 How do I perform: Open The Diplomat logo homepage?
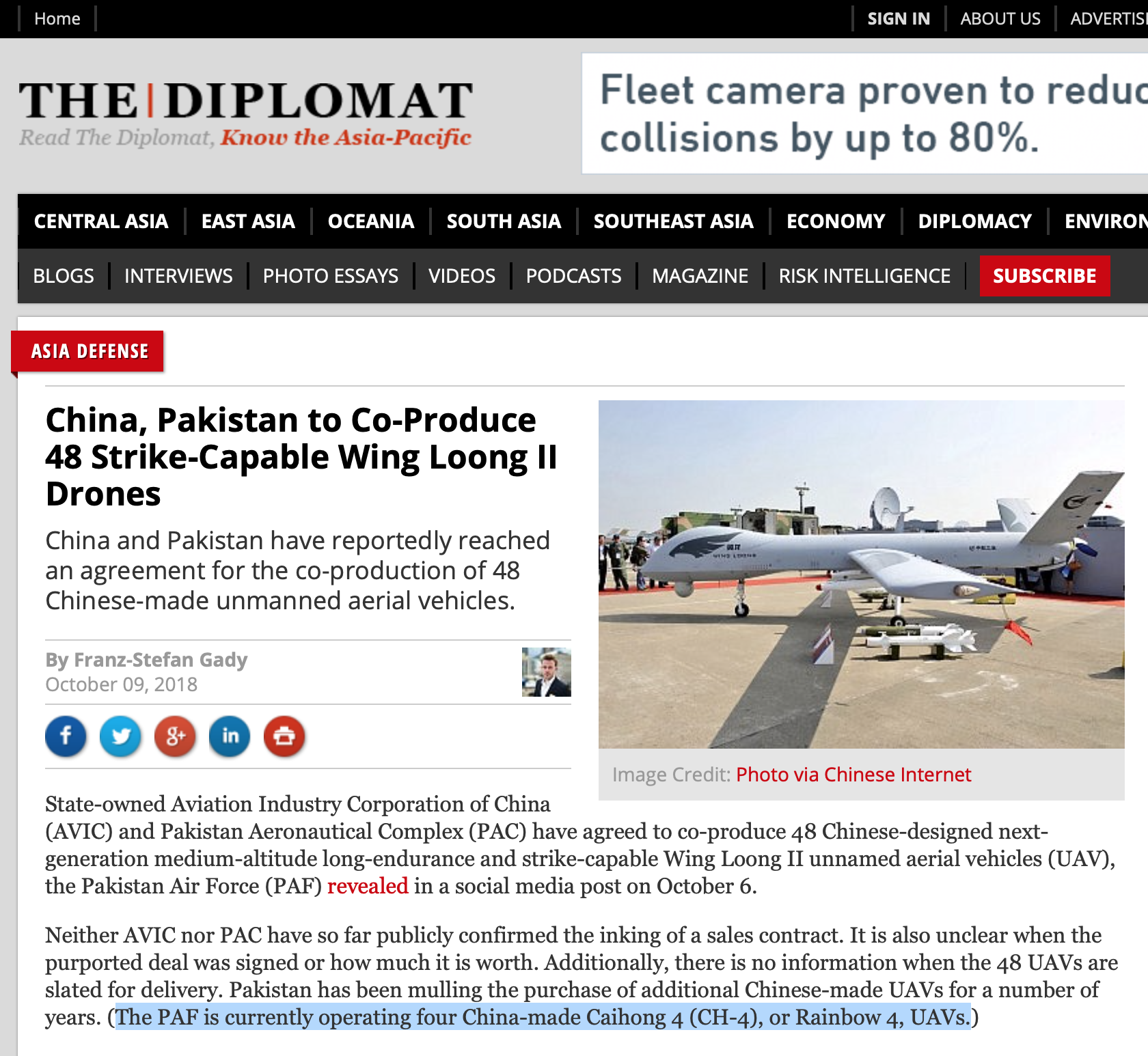pyautogui.click(x=245, y=113)
